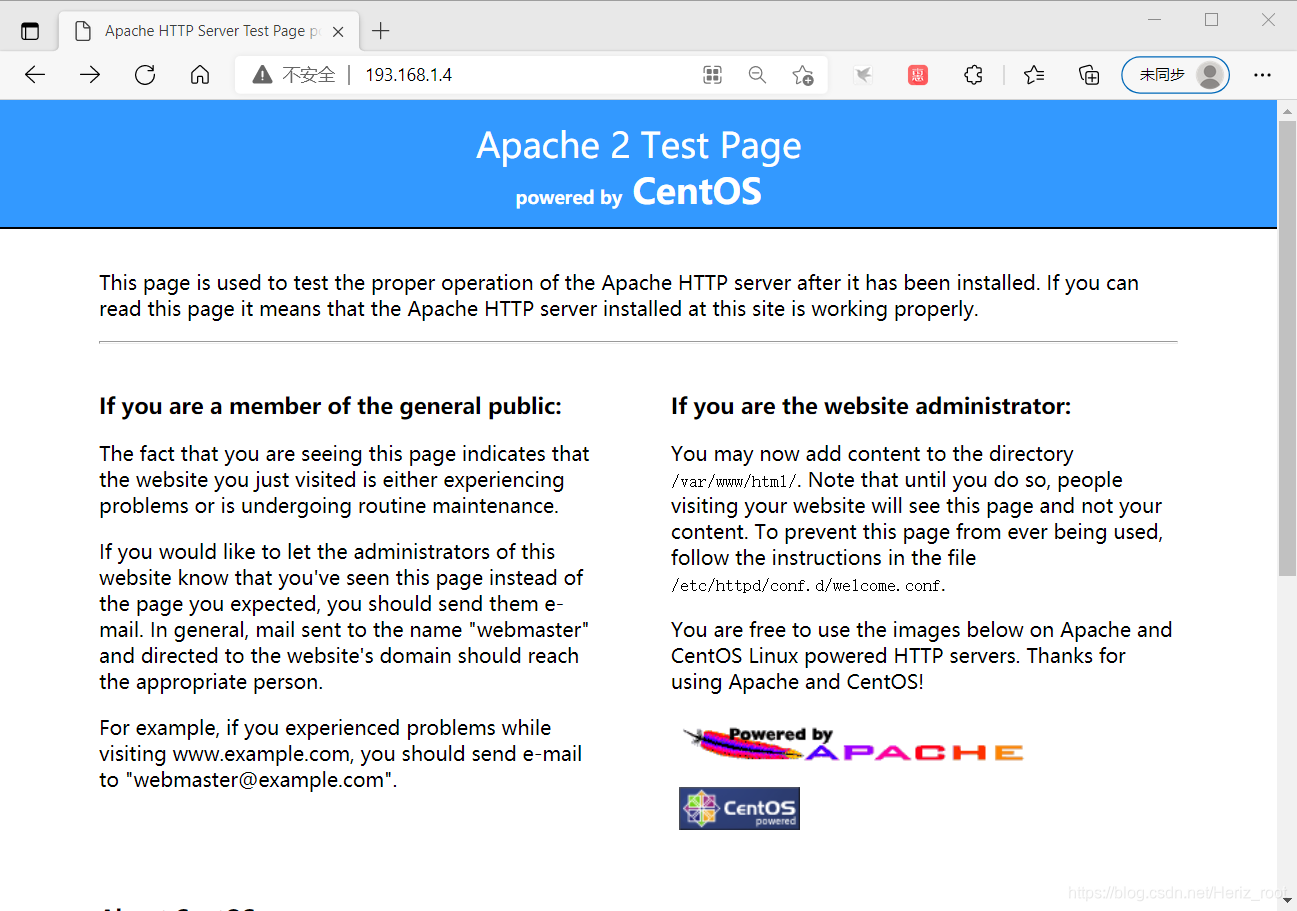Viewport: 1297px width, 911px height.
Task: Click the "webmaster@example.com" text
Action: [x=258, y=780]
